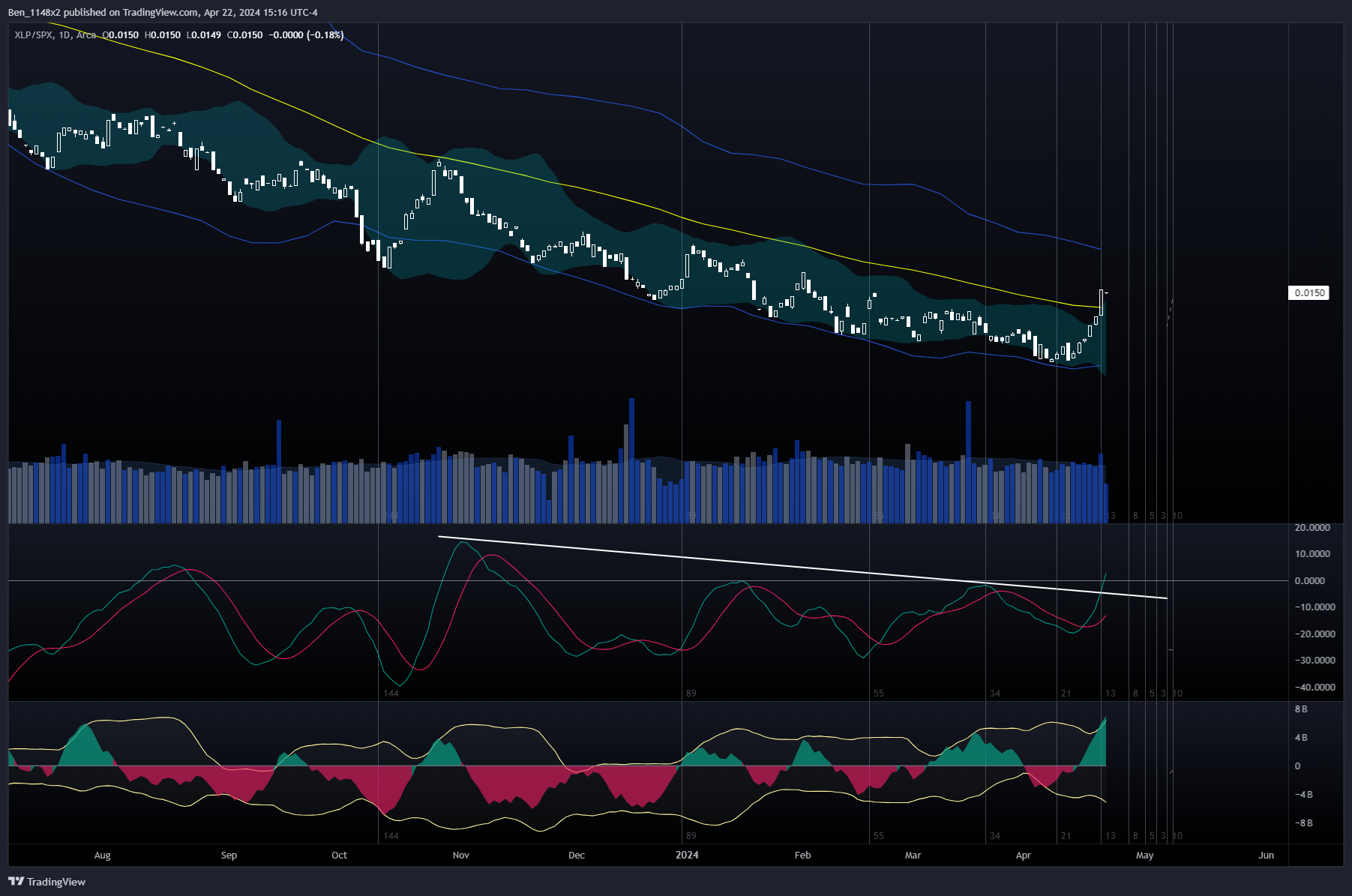The image size is (1352, 896).
Task: Click the Mar label on the time axis
Action: pyautogui.click(x=913, y=856)
